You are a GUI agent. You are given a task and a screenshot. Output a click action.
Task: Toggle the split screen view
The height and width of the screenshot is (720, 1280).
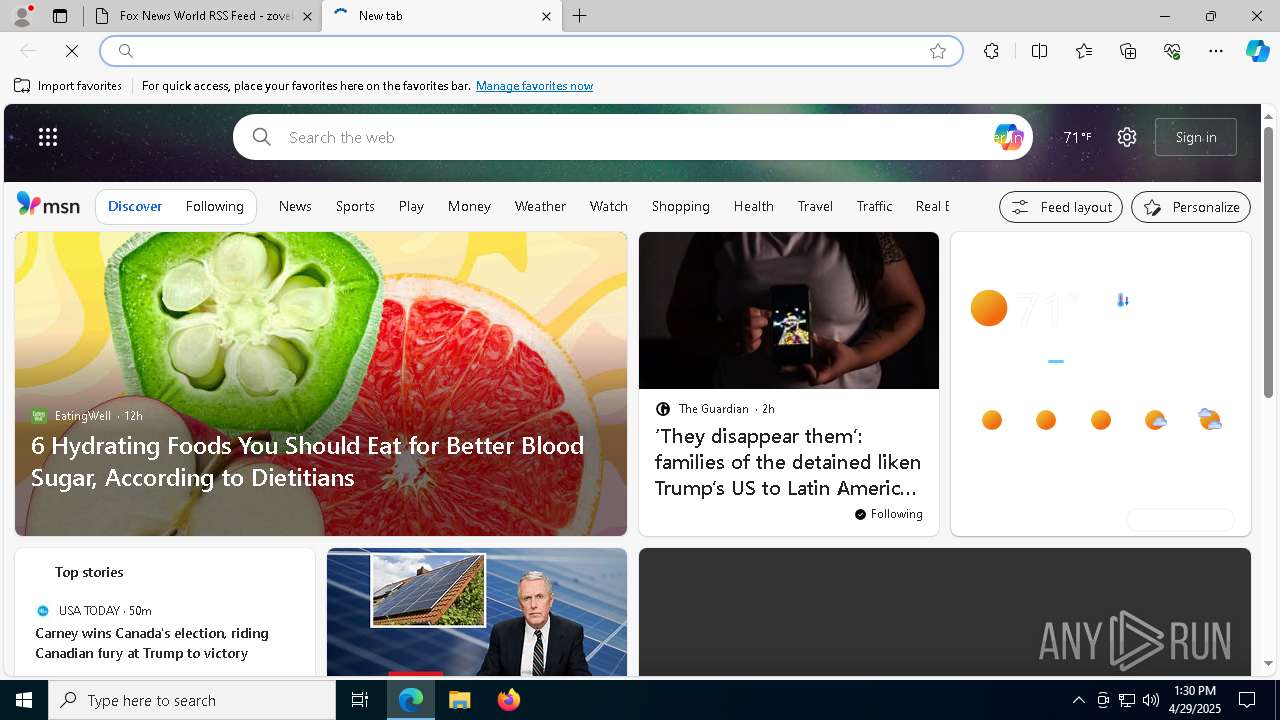pyautogui.click(x=1039, y=51)
